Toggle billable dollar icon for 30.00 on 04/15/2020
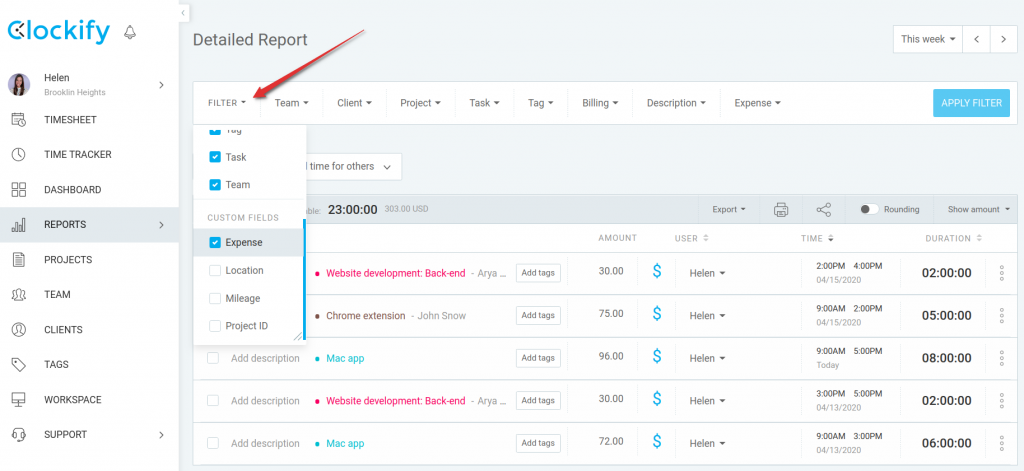 click(x=657, y=271)
